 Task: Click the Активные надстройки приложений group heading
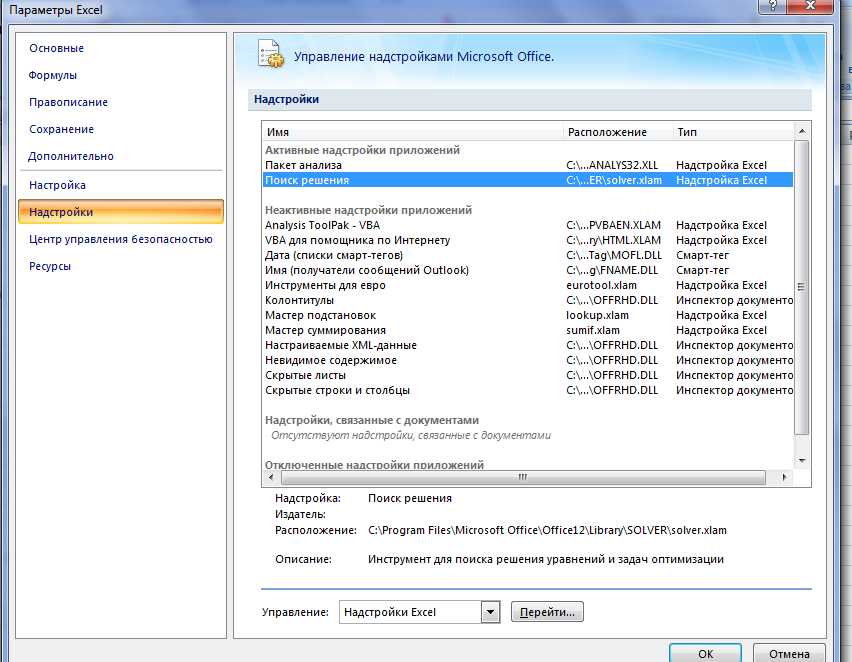tap(362, 150)
